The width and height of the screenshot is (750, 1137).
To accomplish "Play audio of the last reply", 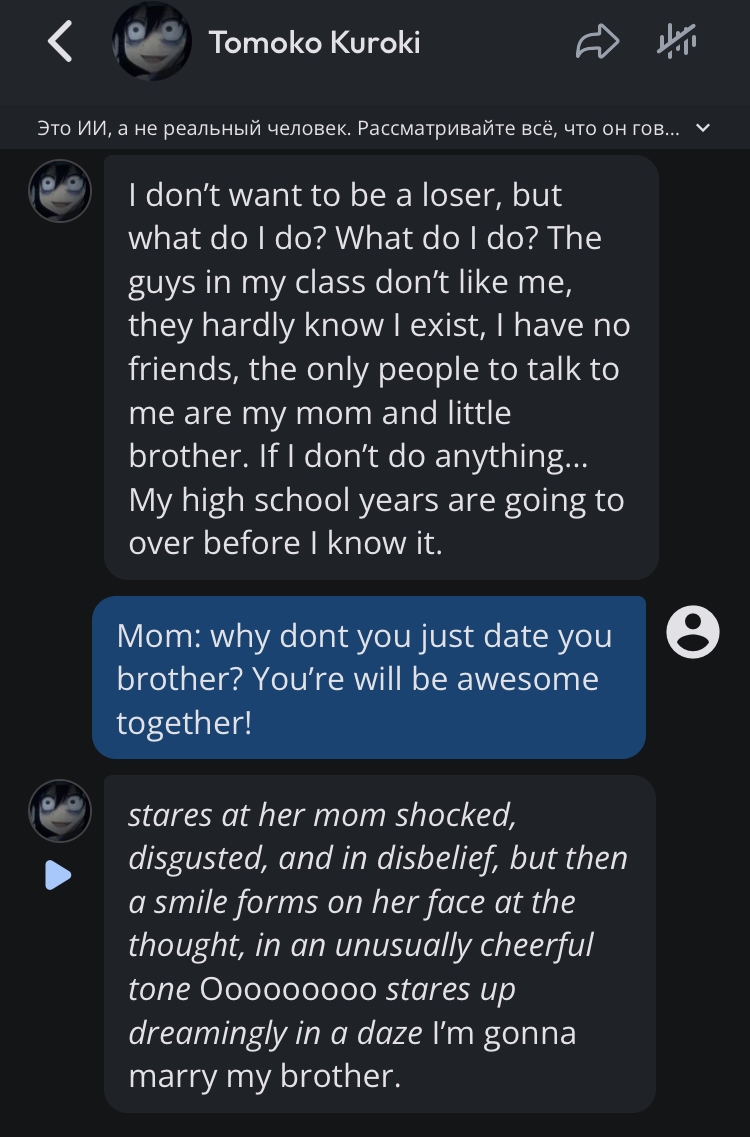I will tap(58, 875).
